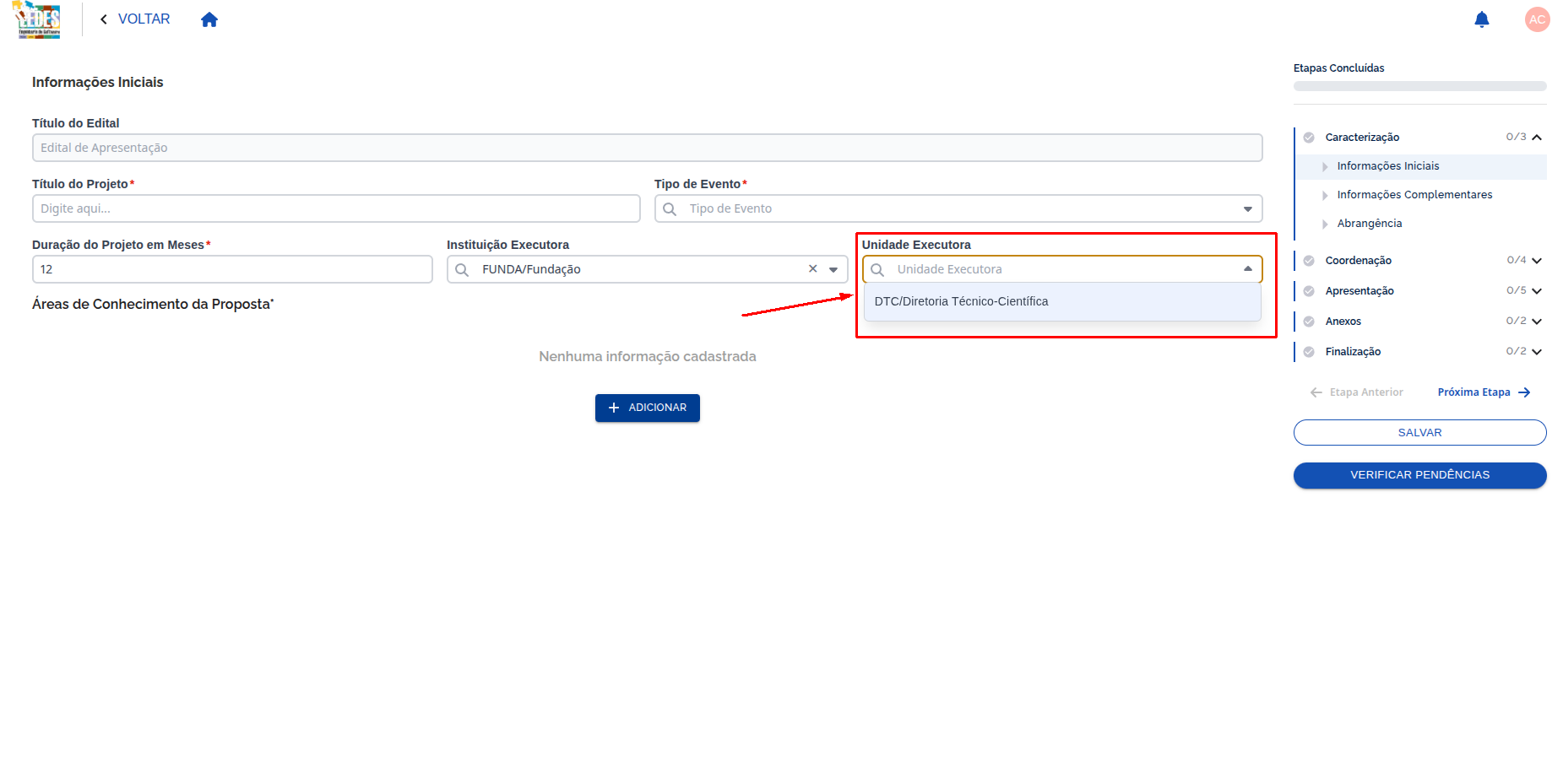Click the SALVAR button
1563x784 pixels.
tap(1420, 432)
